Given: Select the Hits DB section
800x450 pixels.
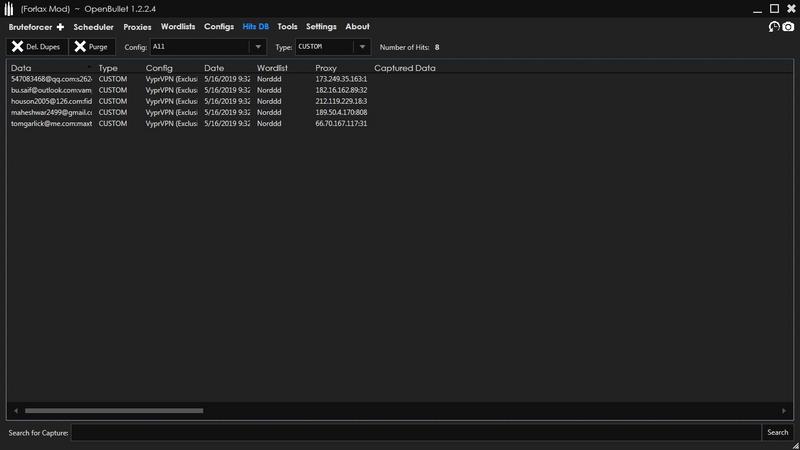Looking at the screenshot, I should [x=256, y=27].
